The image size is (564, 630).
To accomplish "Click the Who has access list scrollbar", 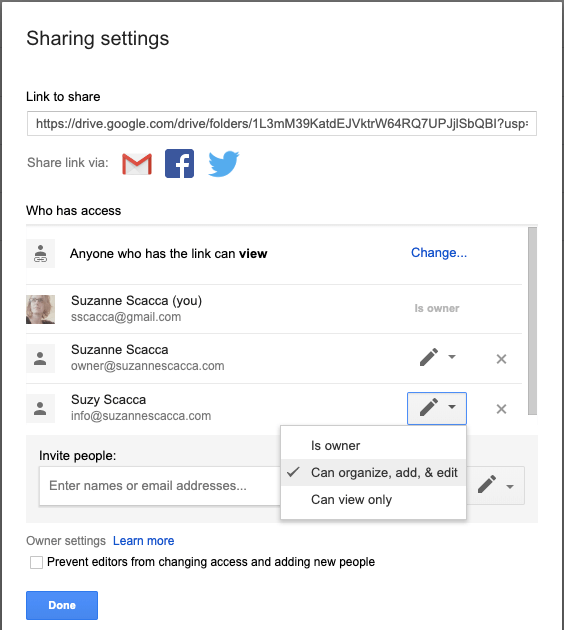I will (x=532, y=321).
